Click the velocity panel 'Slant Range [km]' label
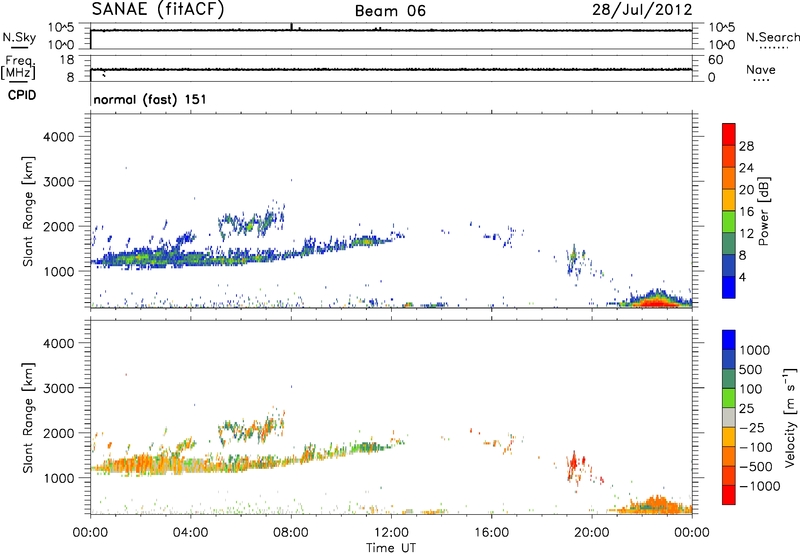 click(x=28, y=418)
